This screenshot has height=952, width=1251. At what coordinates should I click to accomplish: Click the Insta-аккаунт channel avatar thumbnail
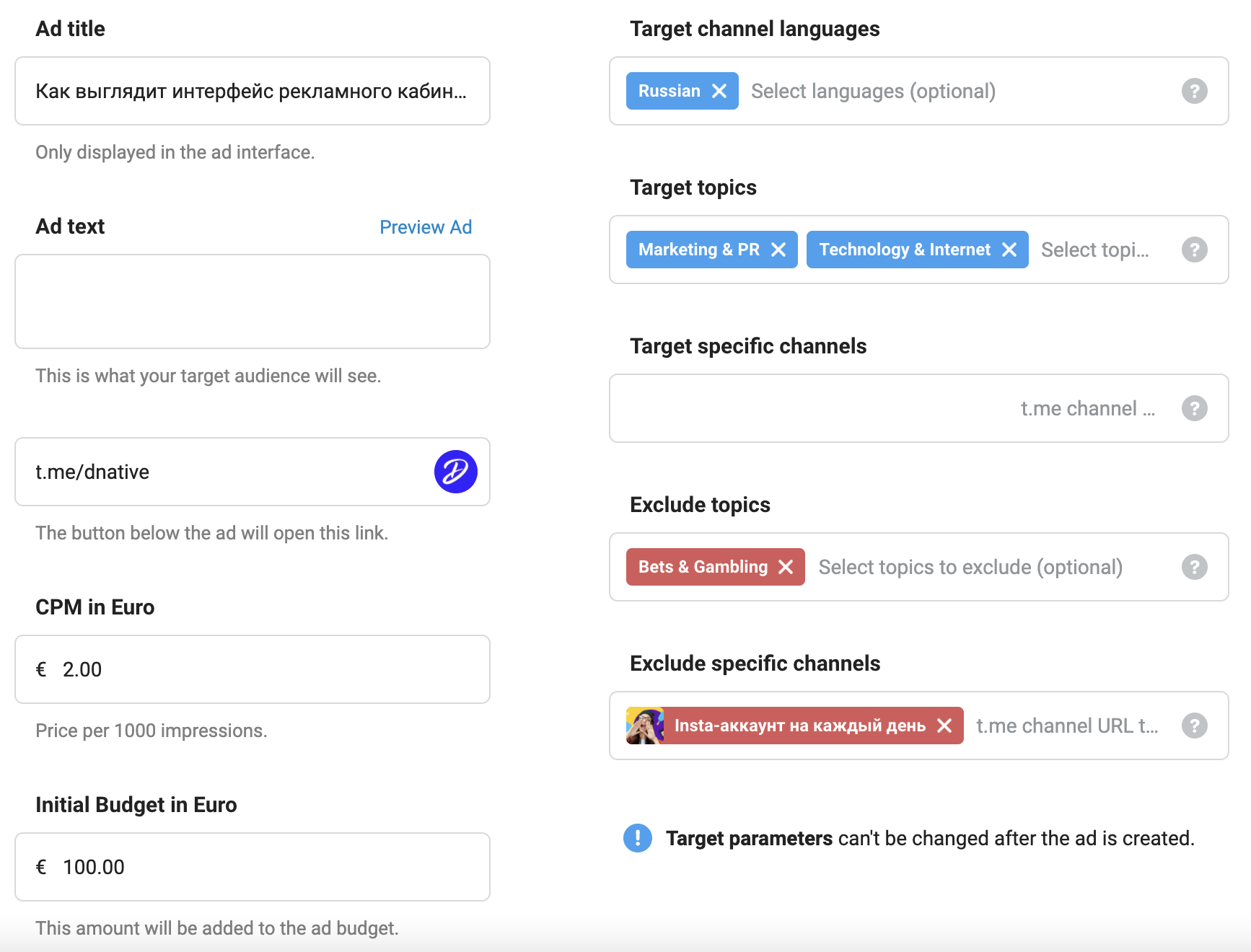point(645,726)
